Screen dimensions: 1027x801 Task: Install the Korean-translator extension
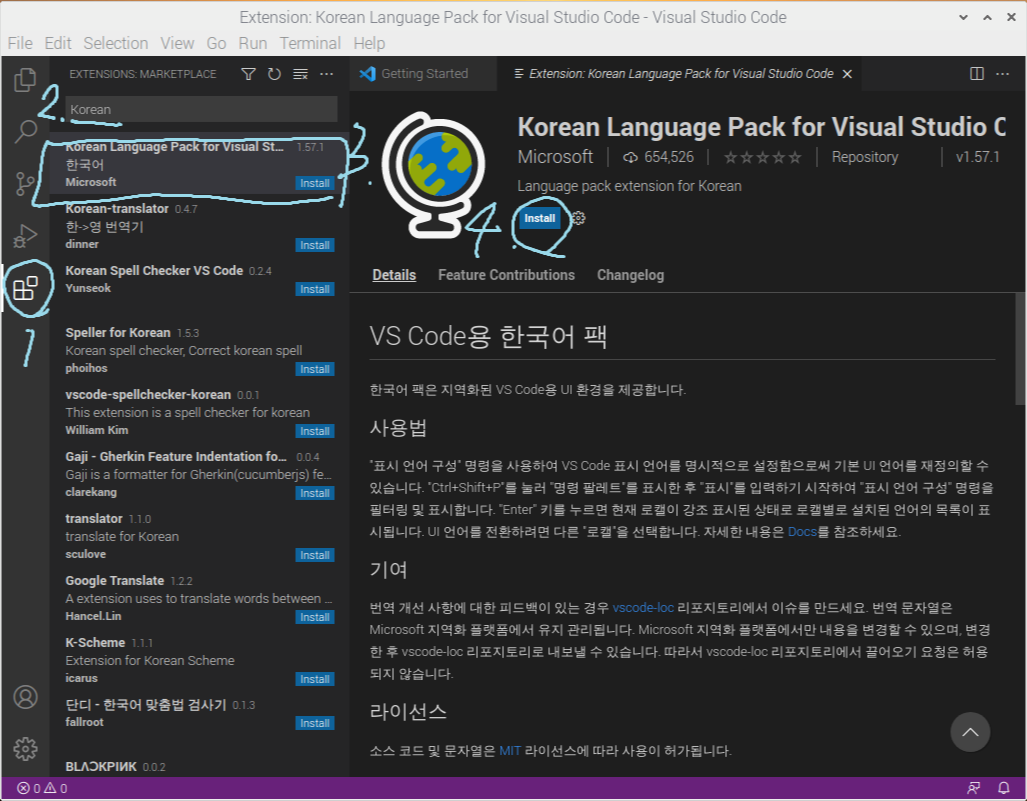(314, 245)
